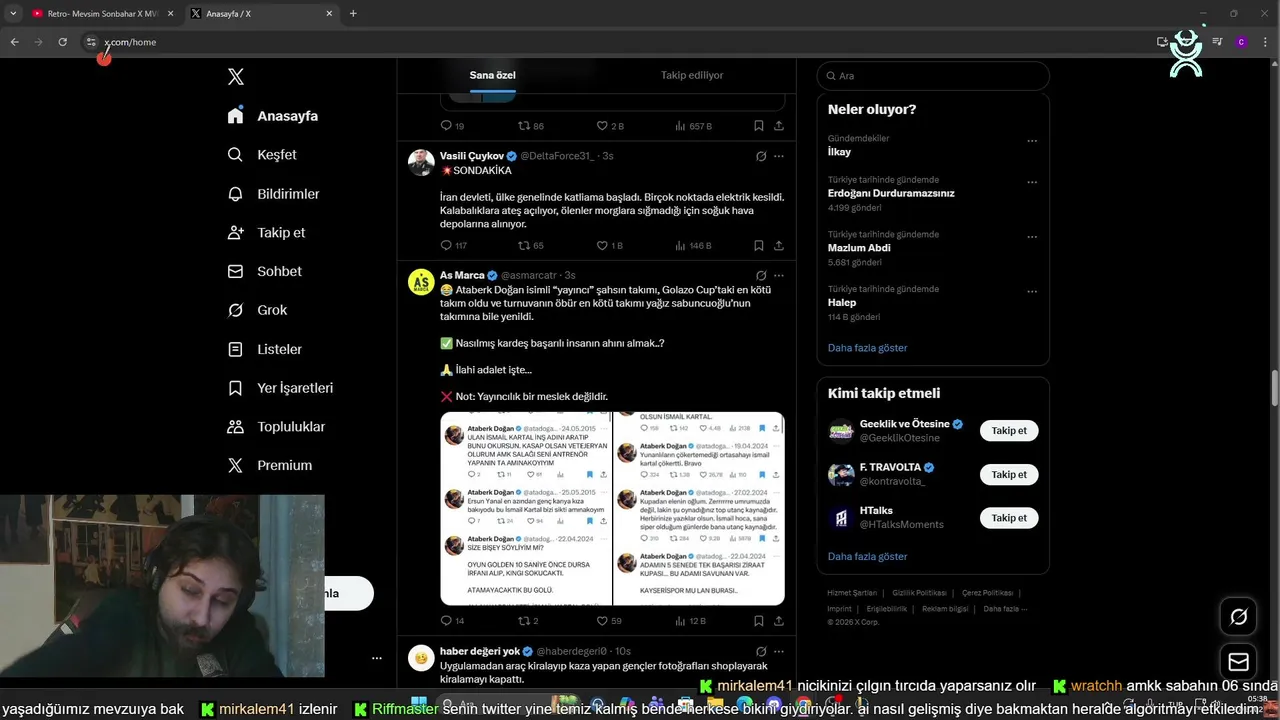The height and width of the screenshot is (720, 1280).
Task: Open Yer İşaretleri bookmarks
Action: [280, 388]
